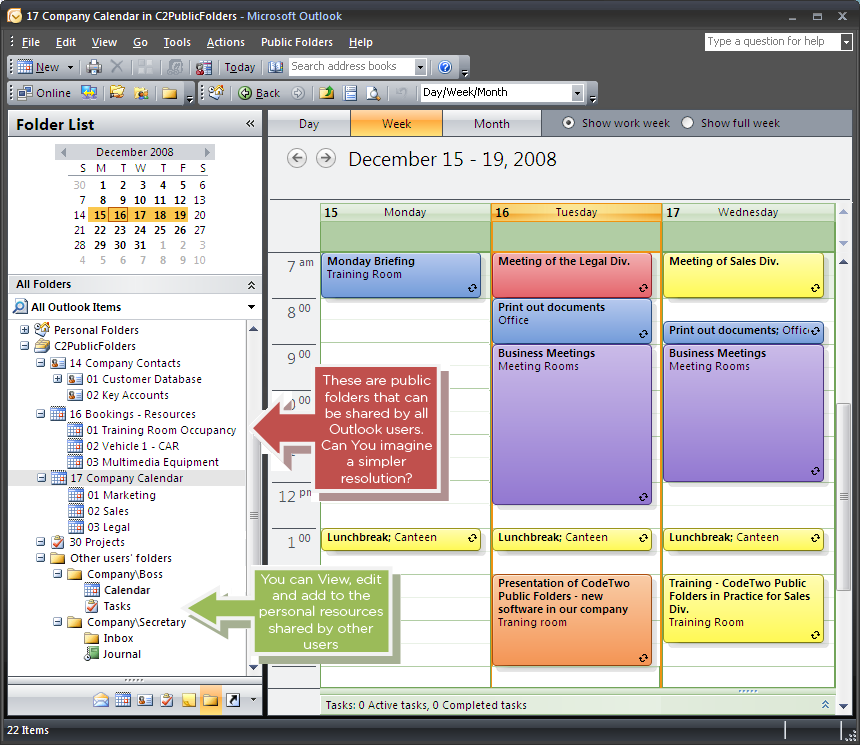
Task: Click the Print icon in toolbar
Action: click(x=94, y=67)
